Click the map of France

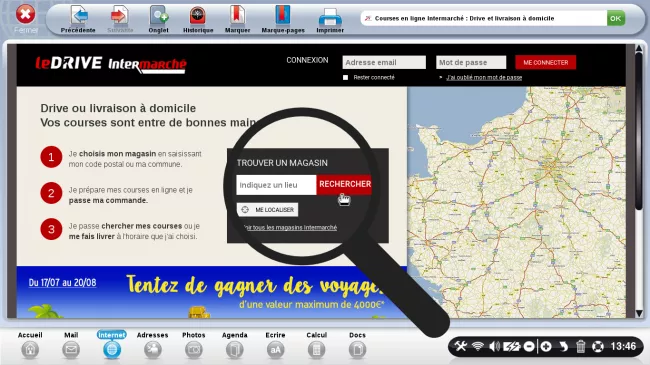coord(517,202)
